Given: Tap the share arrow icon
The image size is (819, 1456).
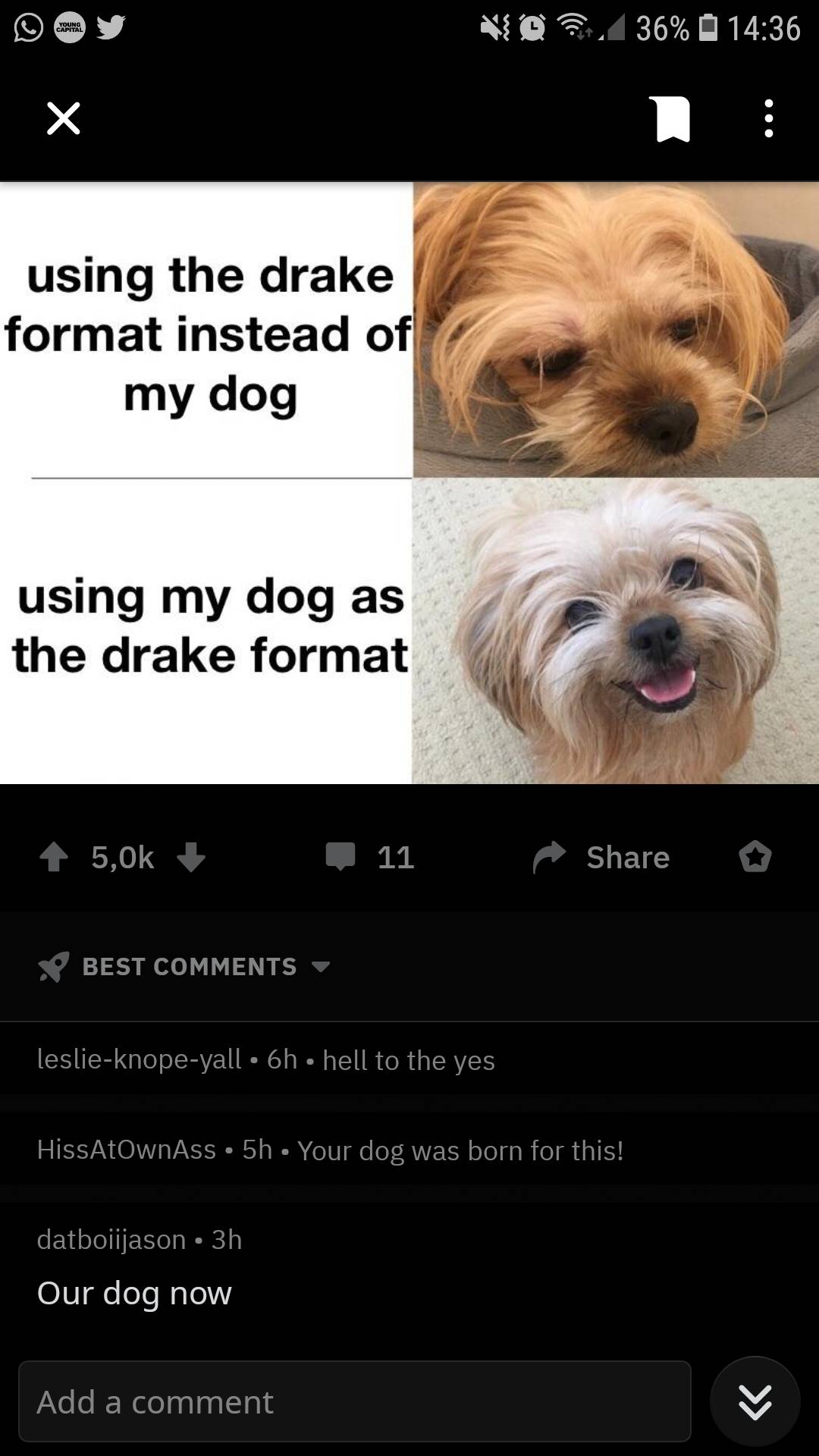Looking at the screenshot, I should [549, 858].
